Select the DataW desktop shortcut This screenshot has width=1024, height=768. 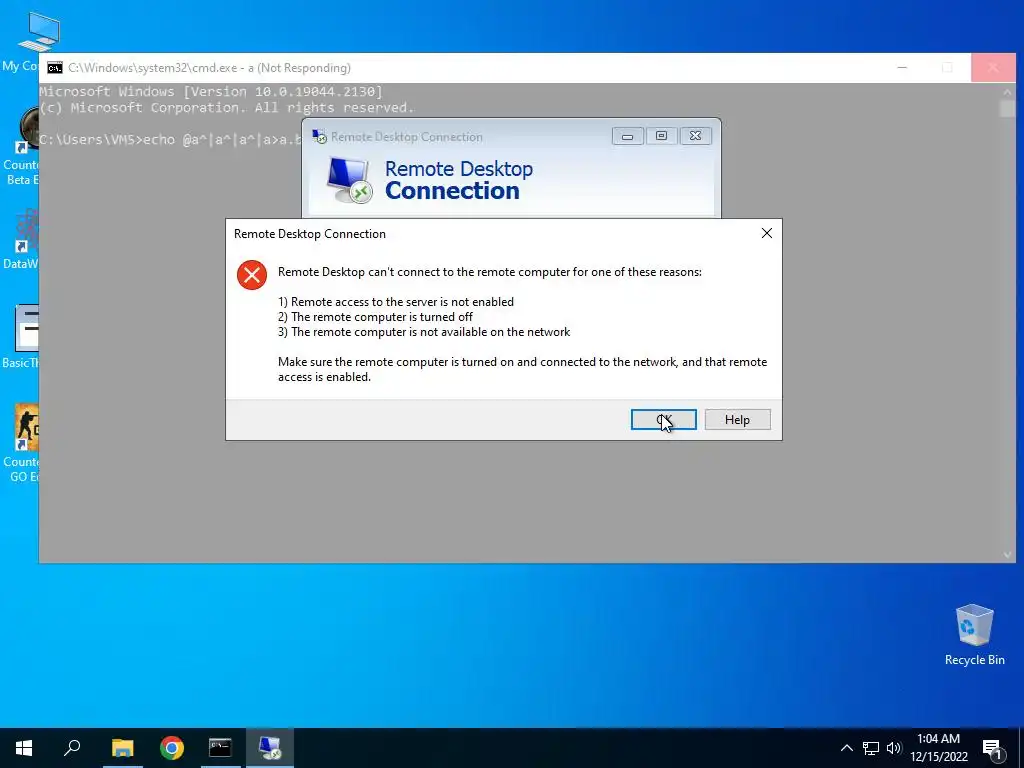[x=21, y=239]
